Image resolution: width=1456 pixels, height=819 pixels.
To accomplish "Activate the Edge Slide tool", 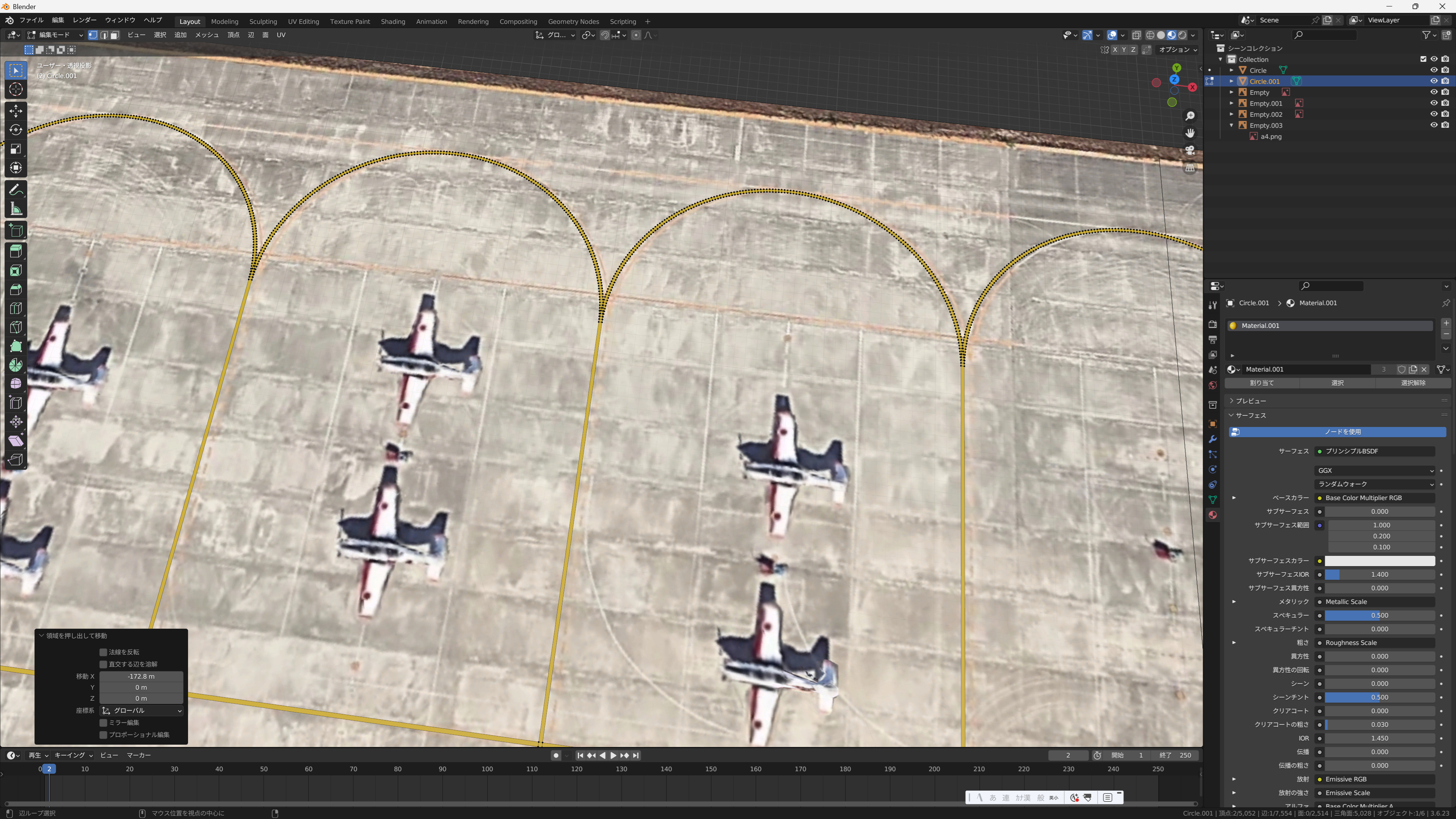I will point(16,403).
